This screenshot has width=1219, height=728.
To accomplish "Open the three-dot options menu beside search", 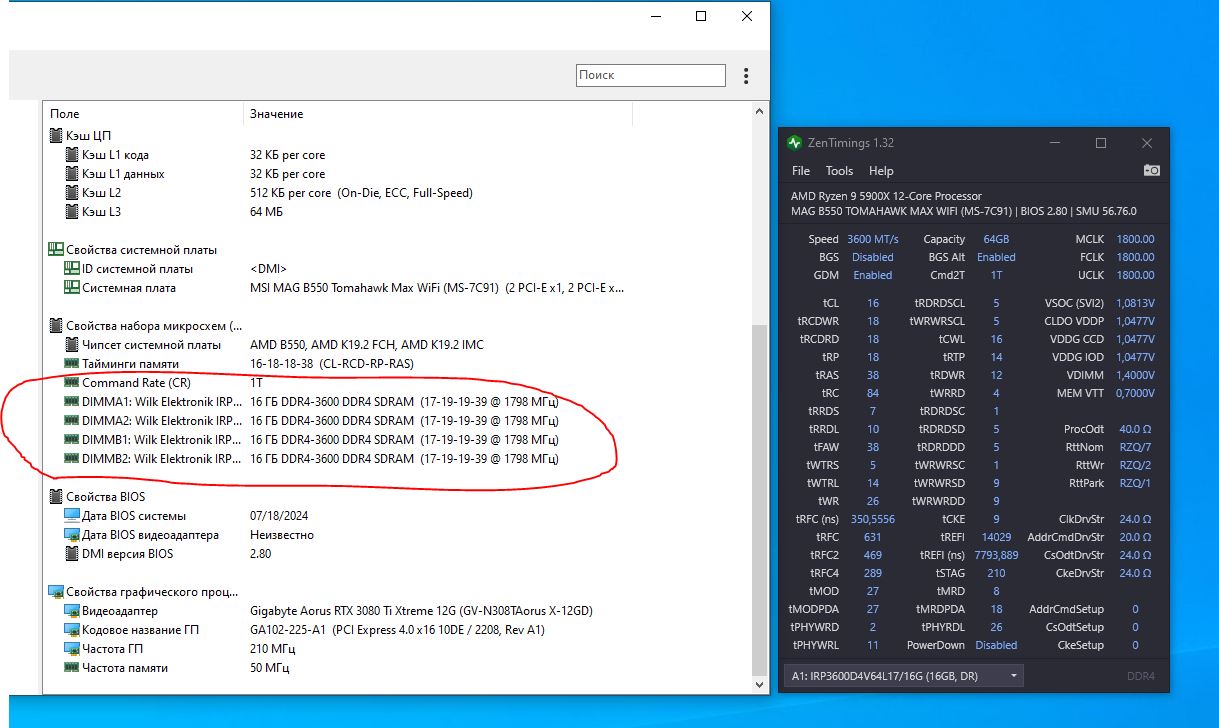I will (746, 76).
